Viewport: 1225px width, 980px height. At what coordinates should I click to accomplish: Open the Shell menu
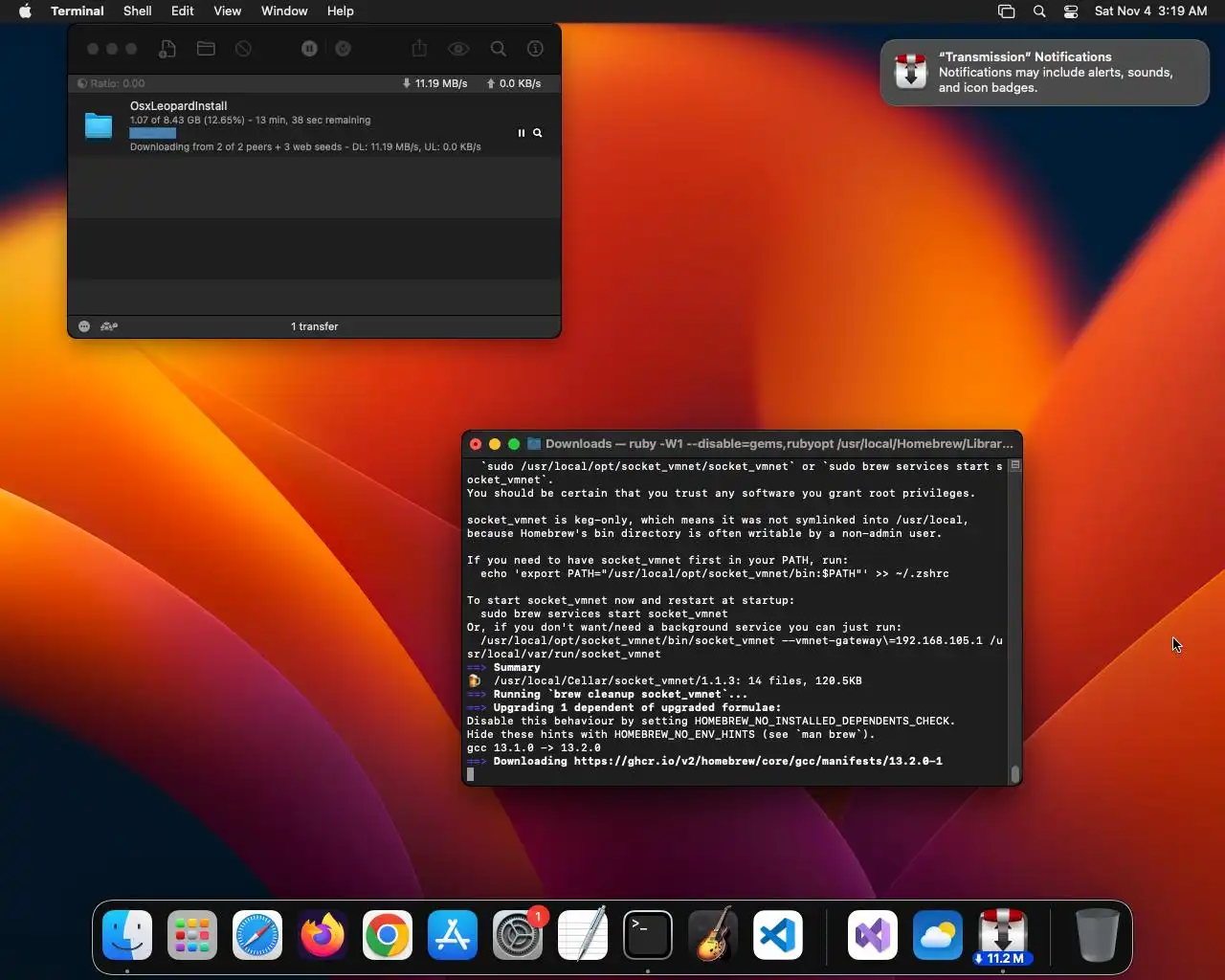(138, 11)
